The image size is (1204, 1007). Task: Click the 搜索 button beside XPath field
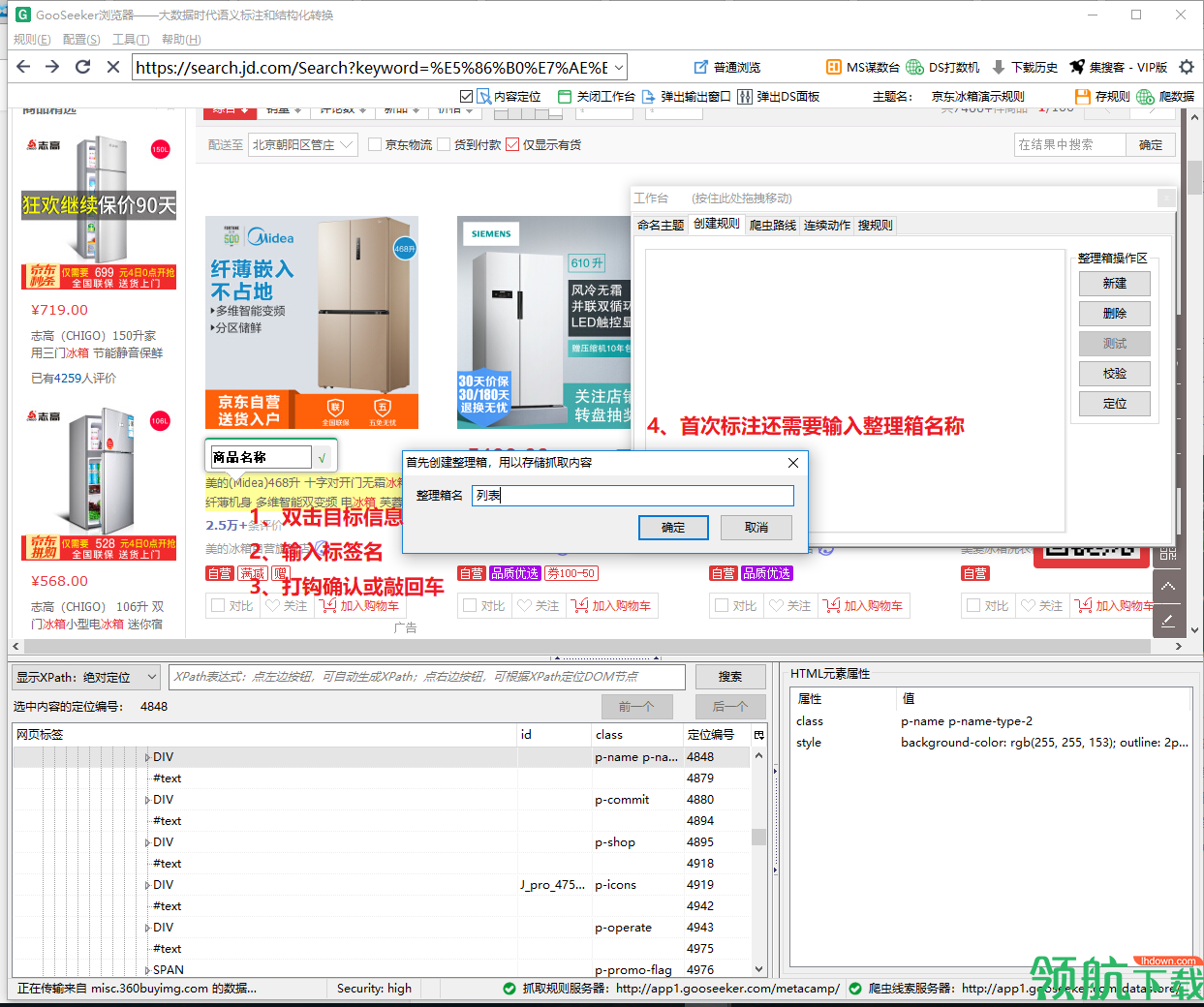point(730,677)
